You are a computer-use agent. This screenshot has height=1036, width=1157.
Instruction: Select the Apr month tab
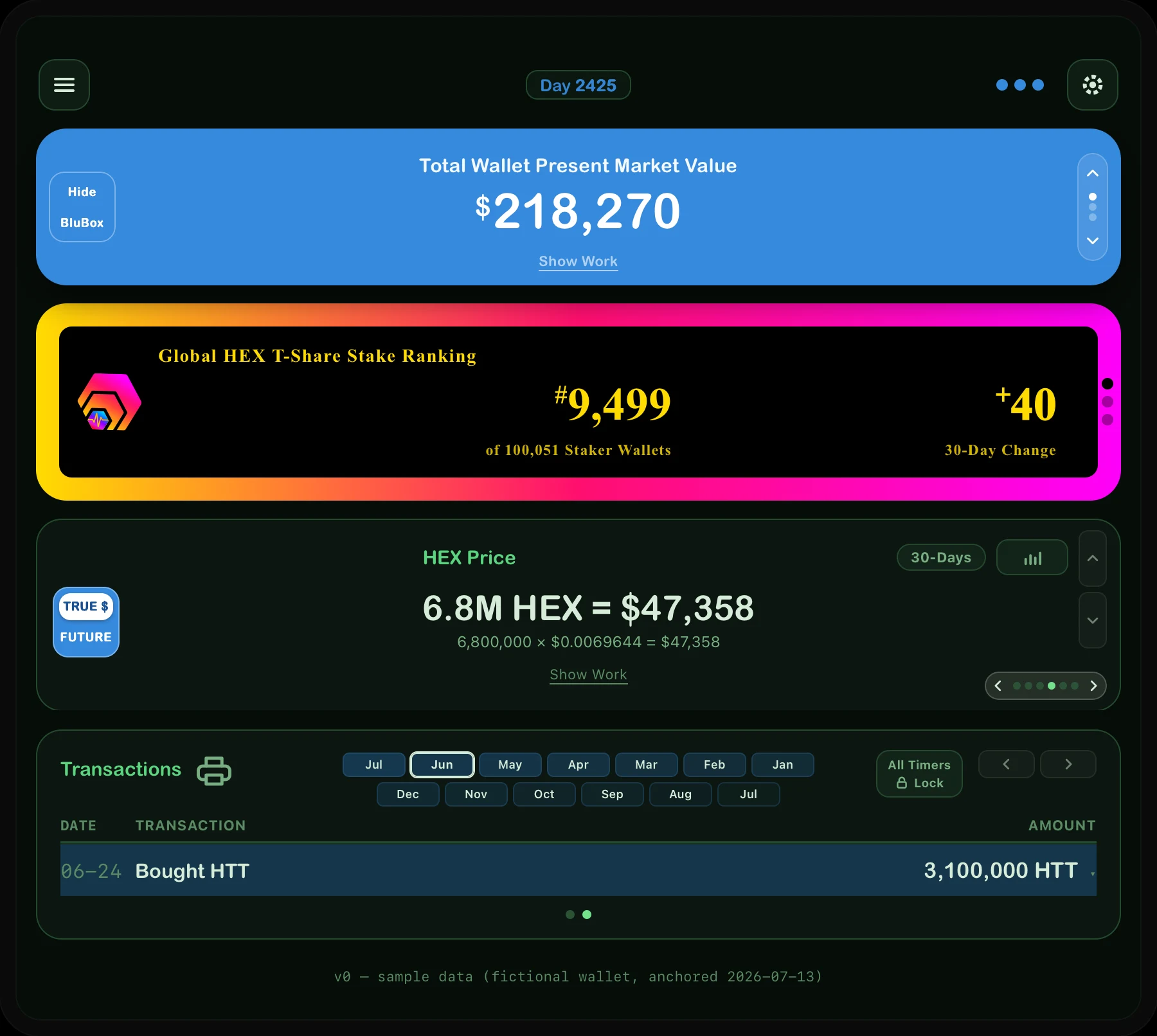point(578,765)
